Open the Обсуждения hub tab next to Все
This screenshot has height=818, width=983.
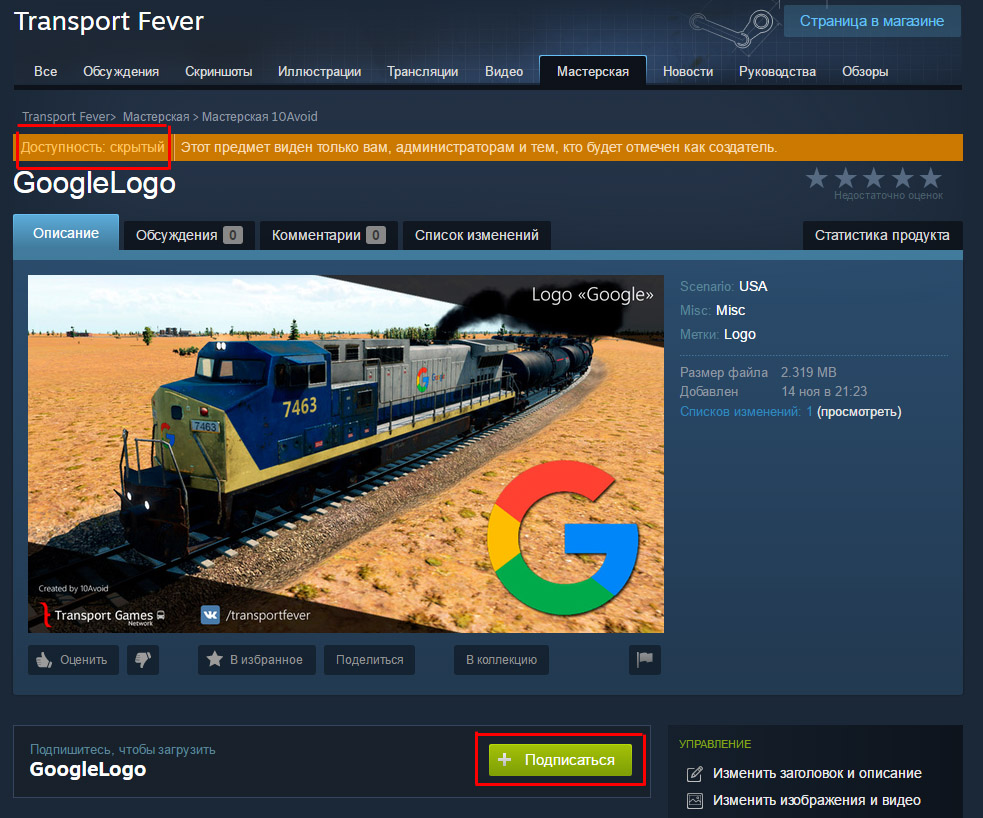click(x=121, y=71)
